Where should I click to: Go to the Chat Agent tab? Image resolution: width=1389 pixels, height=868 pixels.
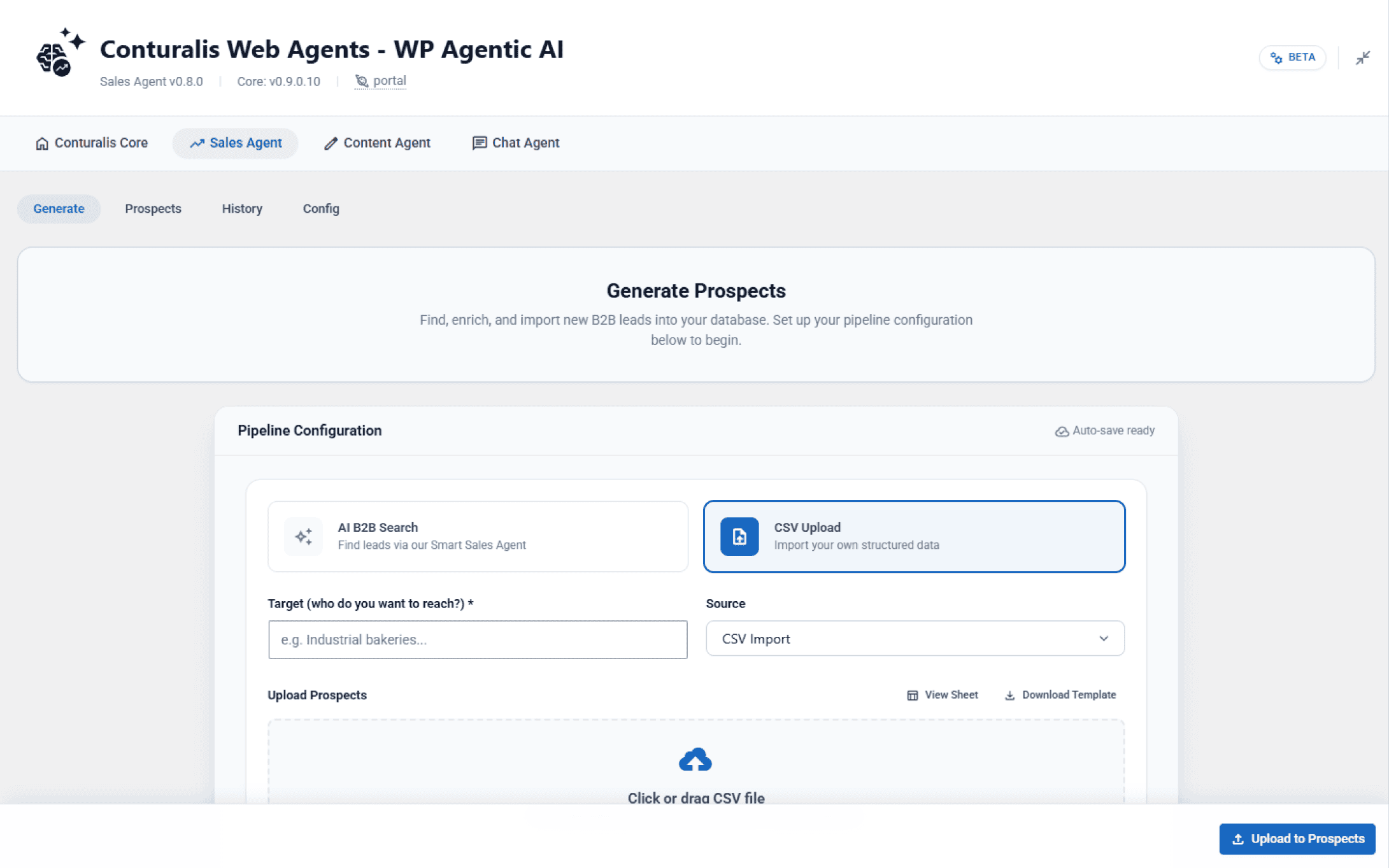(516, 143)
